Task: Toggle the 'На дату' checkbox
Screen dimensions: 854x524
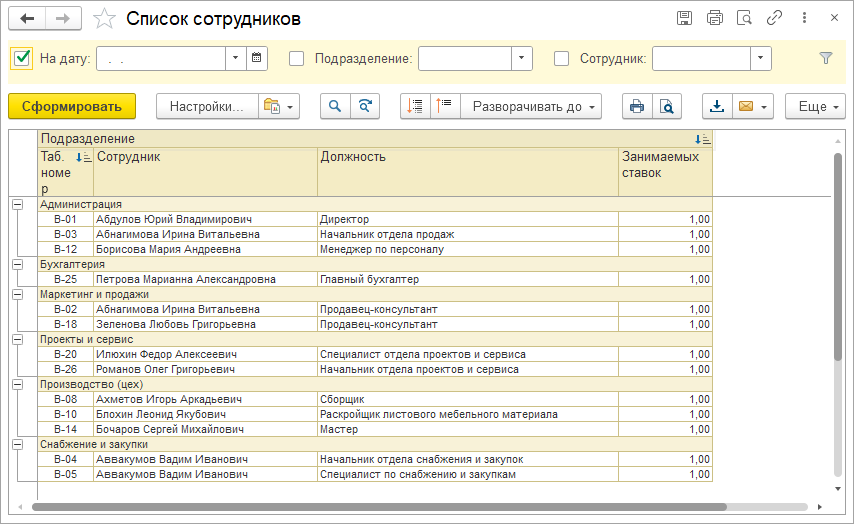Action: pyautogui.click(x=23, y=58)
